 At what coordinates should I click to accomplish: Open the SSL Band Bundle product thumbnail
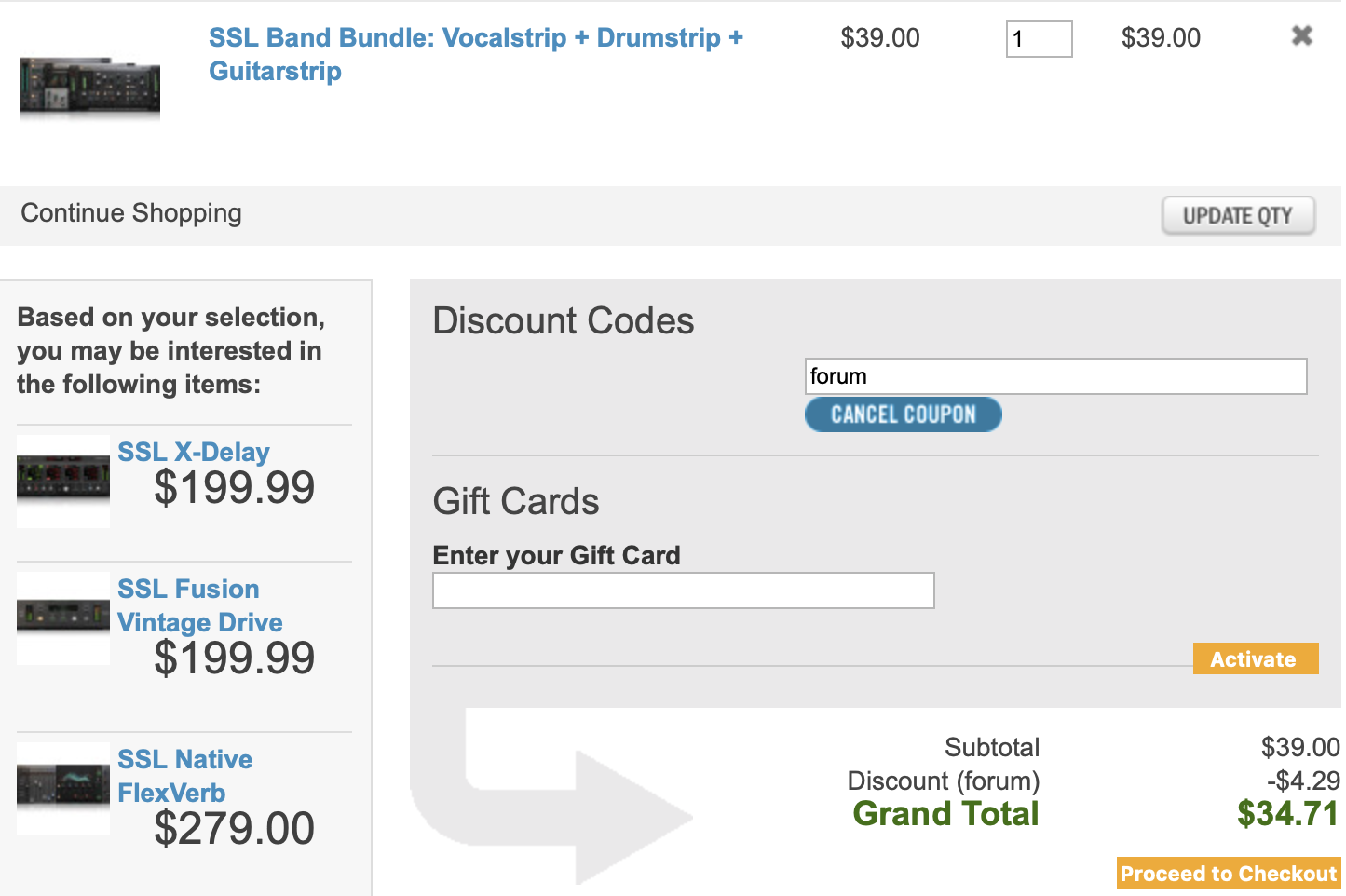[x=90, y=89]
